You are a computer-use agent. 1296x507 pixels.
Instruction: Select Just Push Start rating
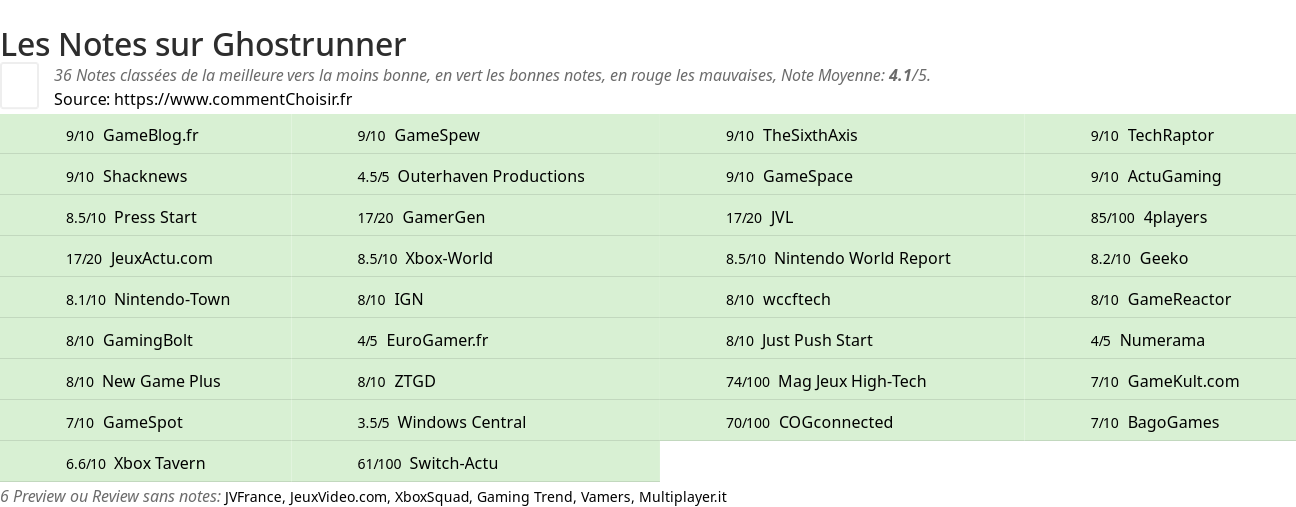tap(799, 340)
